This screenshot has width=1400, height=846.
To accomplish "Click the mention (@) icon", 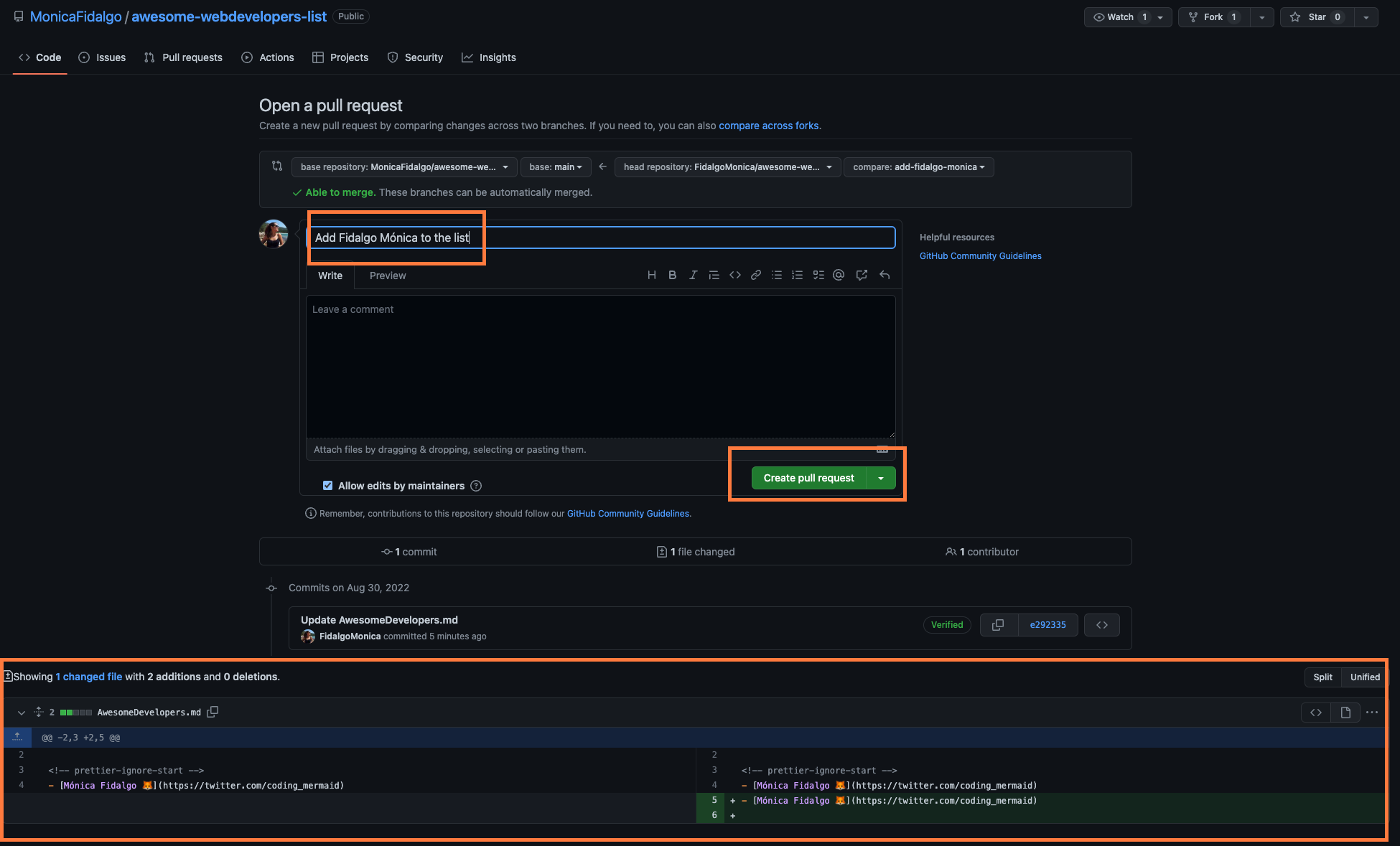I will tap(839, 275).
